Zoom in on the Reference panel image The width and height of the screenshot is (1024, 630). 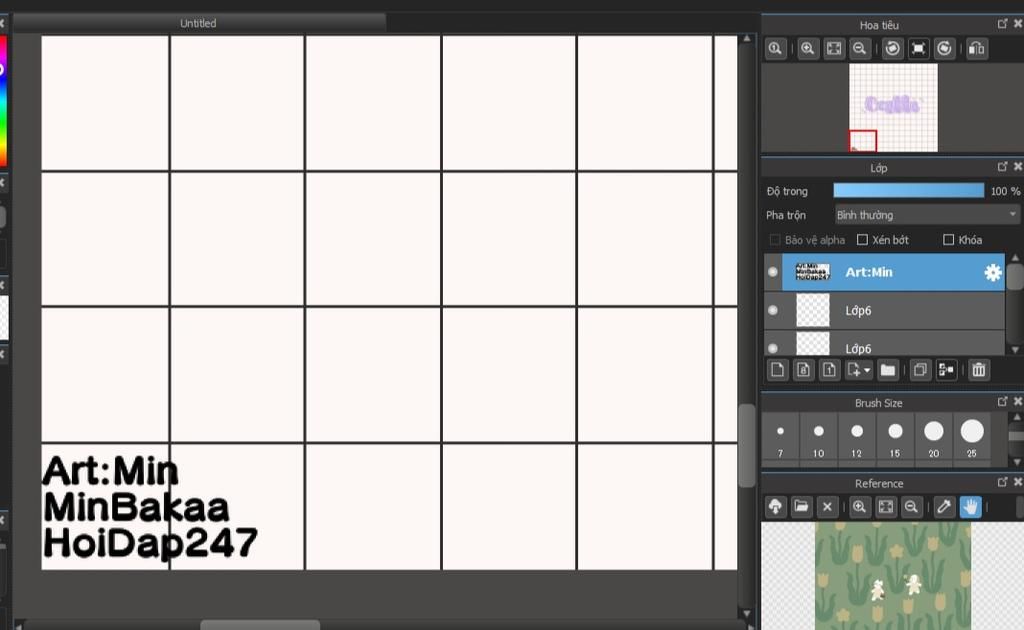(859, 507)
